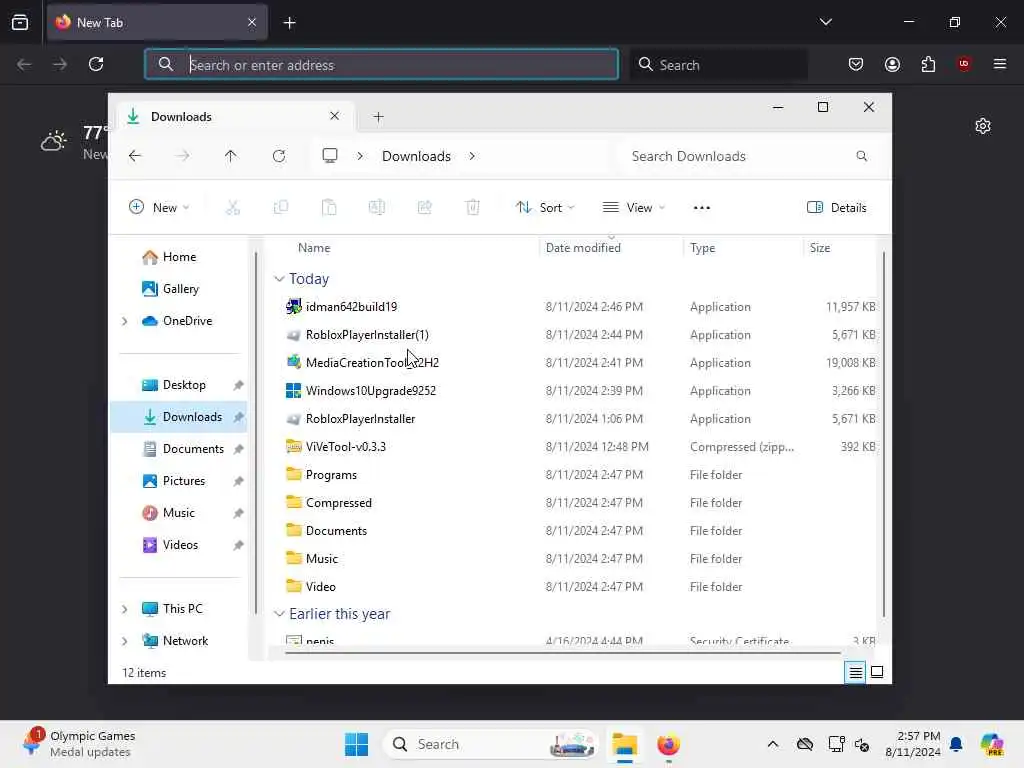
Task: Sort by Name column header
Action: click(314, 248)
